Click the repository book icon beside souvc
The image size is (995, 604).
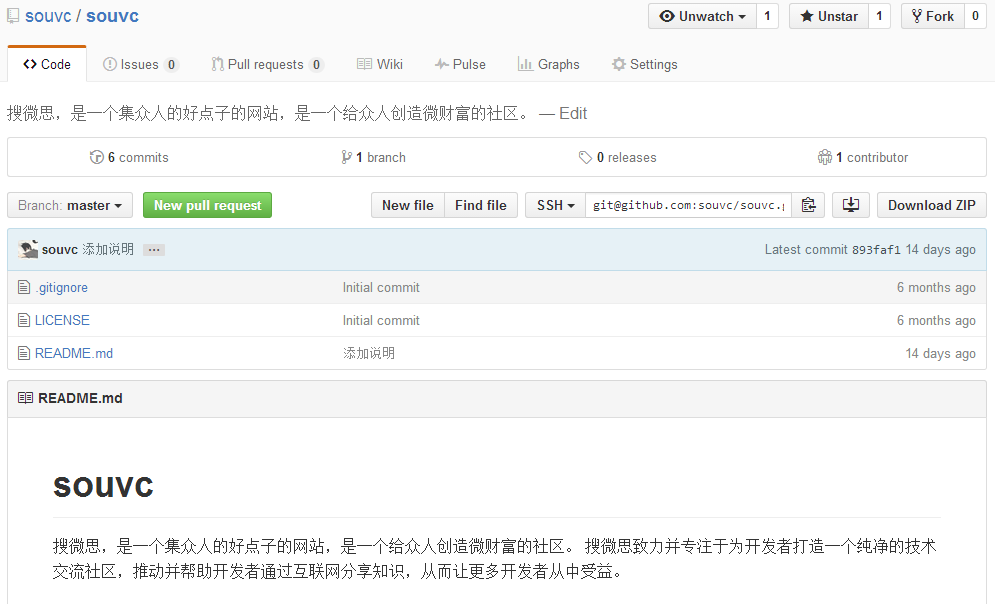[13, 16]
